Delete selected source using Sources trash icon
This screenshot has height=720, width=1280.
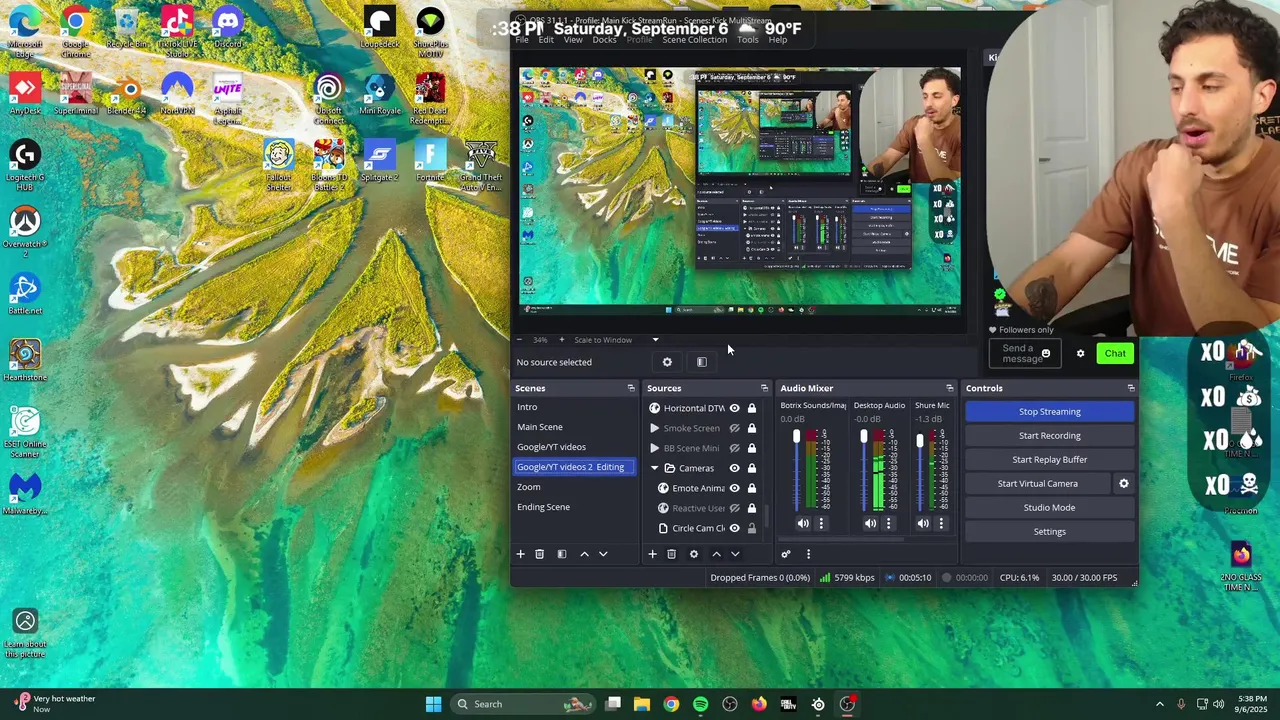(x=672, y=554)
